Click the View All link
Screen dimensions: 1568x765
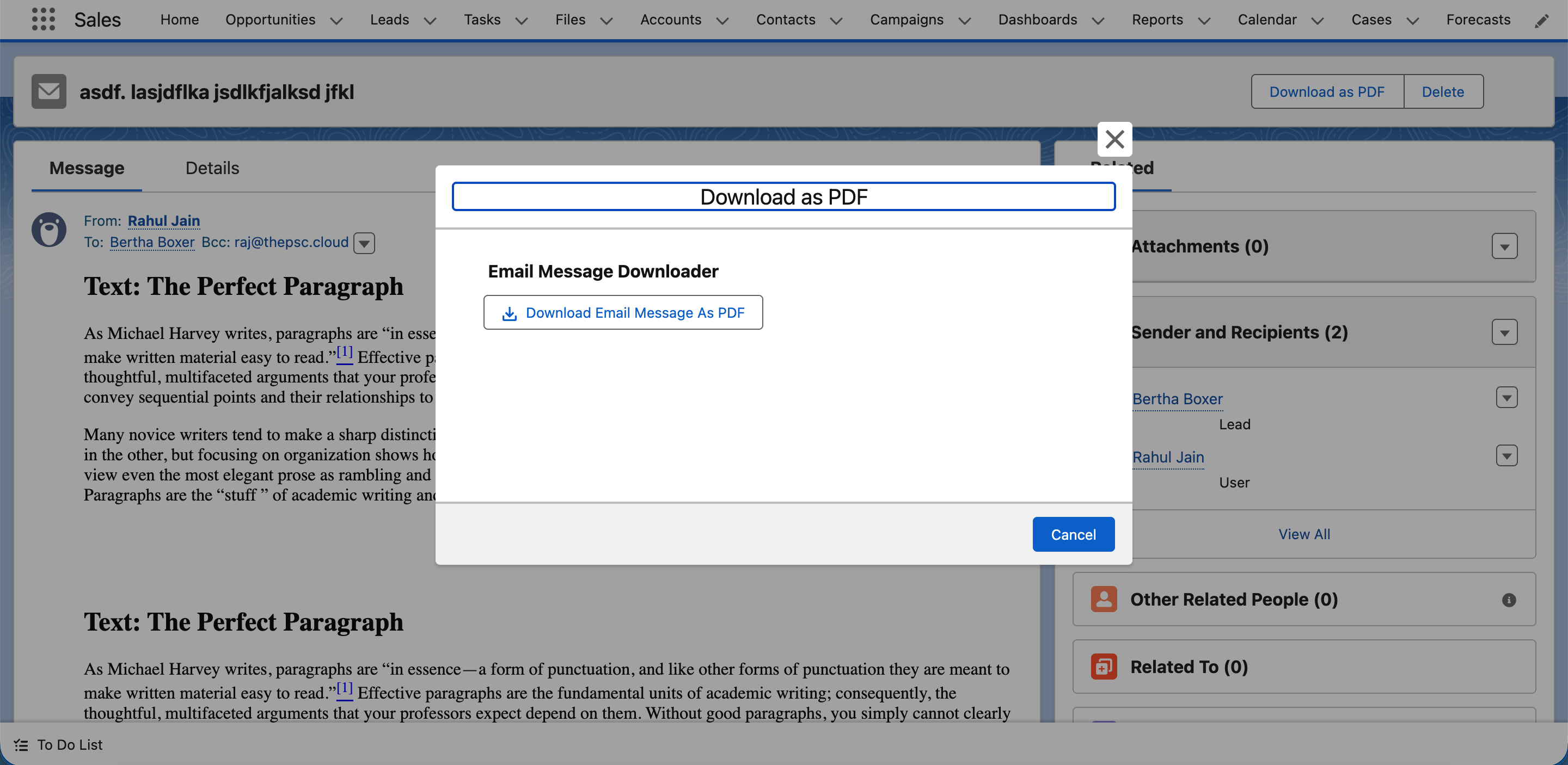tap(1304, 534)
